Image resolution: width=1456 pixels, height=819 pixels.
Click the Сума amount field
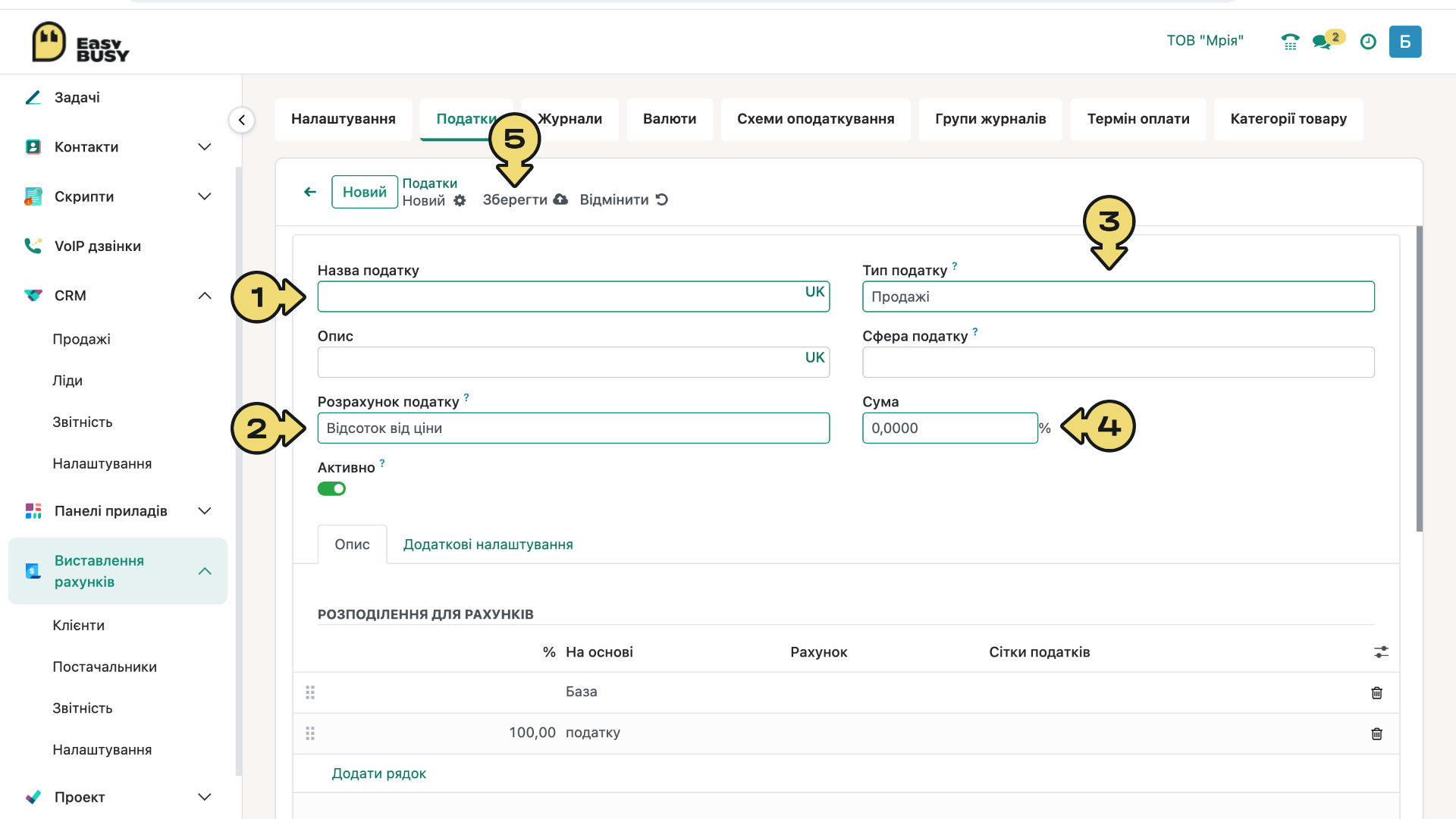tap(949, 428)
